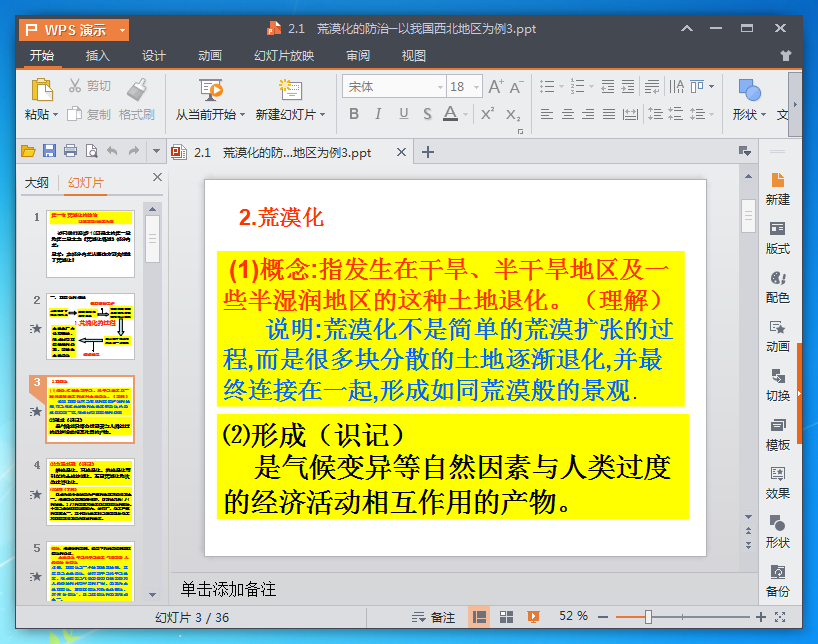The image size is (818, 644).
Task: Expand the 粘贴 paste options arrow
Action: (x=55, y=115)
